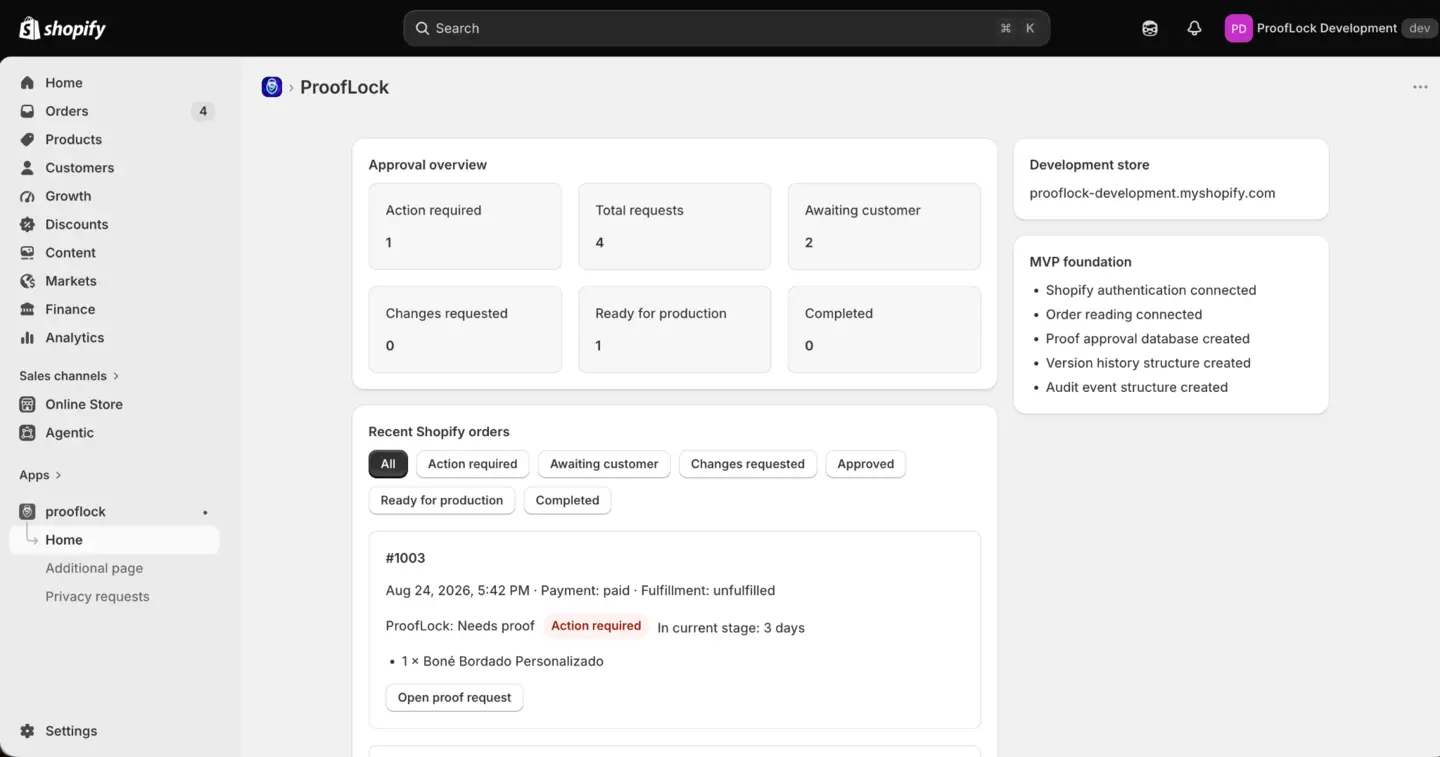Click the Completed overview card
Viewport: 1440px width, 757px height.
click(x=884, y=330)
